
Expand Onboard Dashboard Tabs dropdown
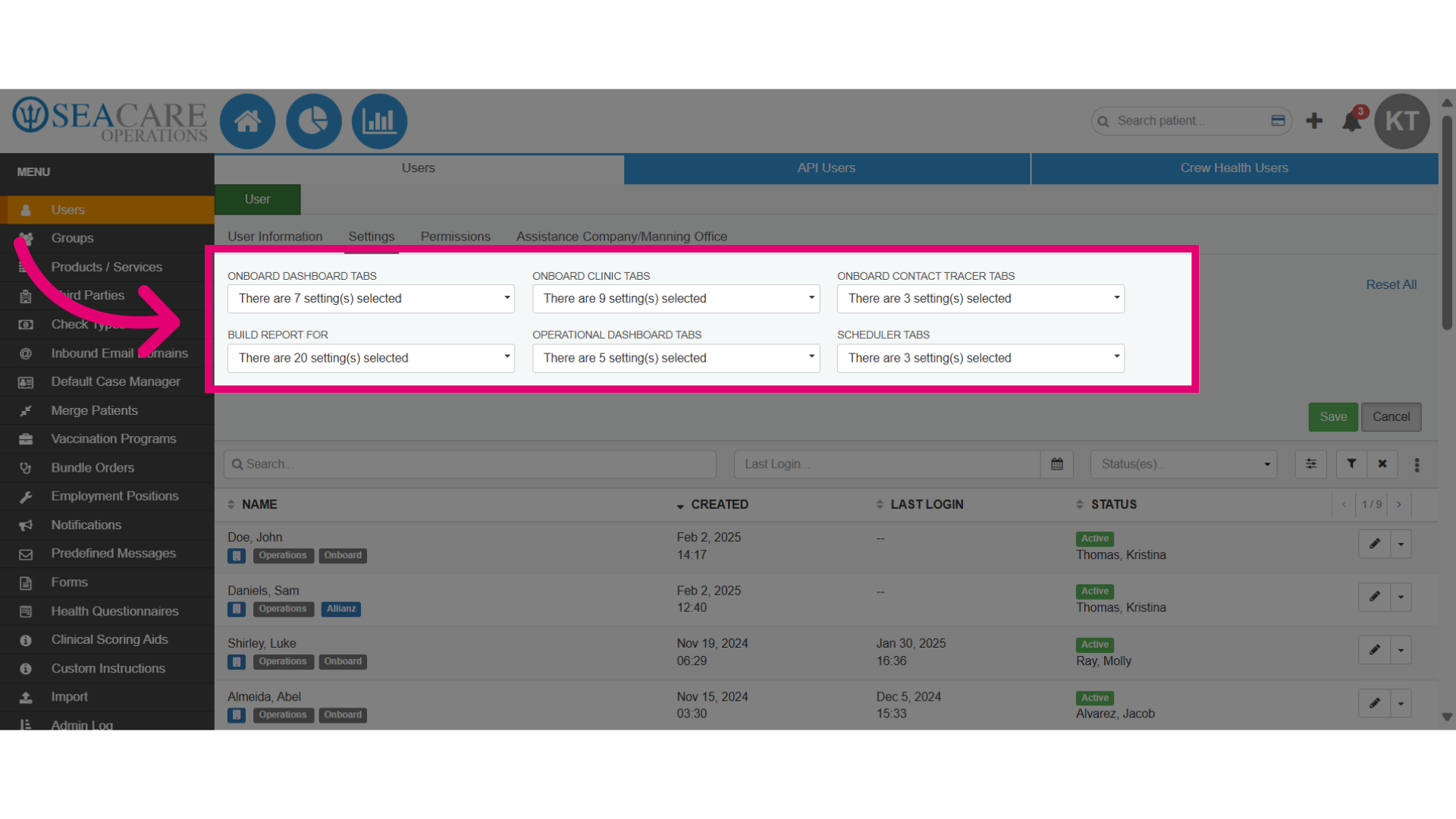[x=371, y=299]
